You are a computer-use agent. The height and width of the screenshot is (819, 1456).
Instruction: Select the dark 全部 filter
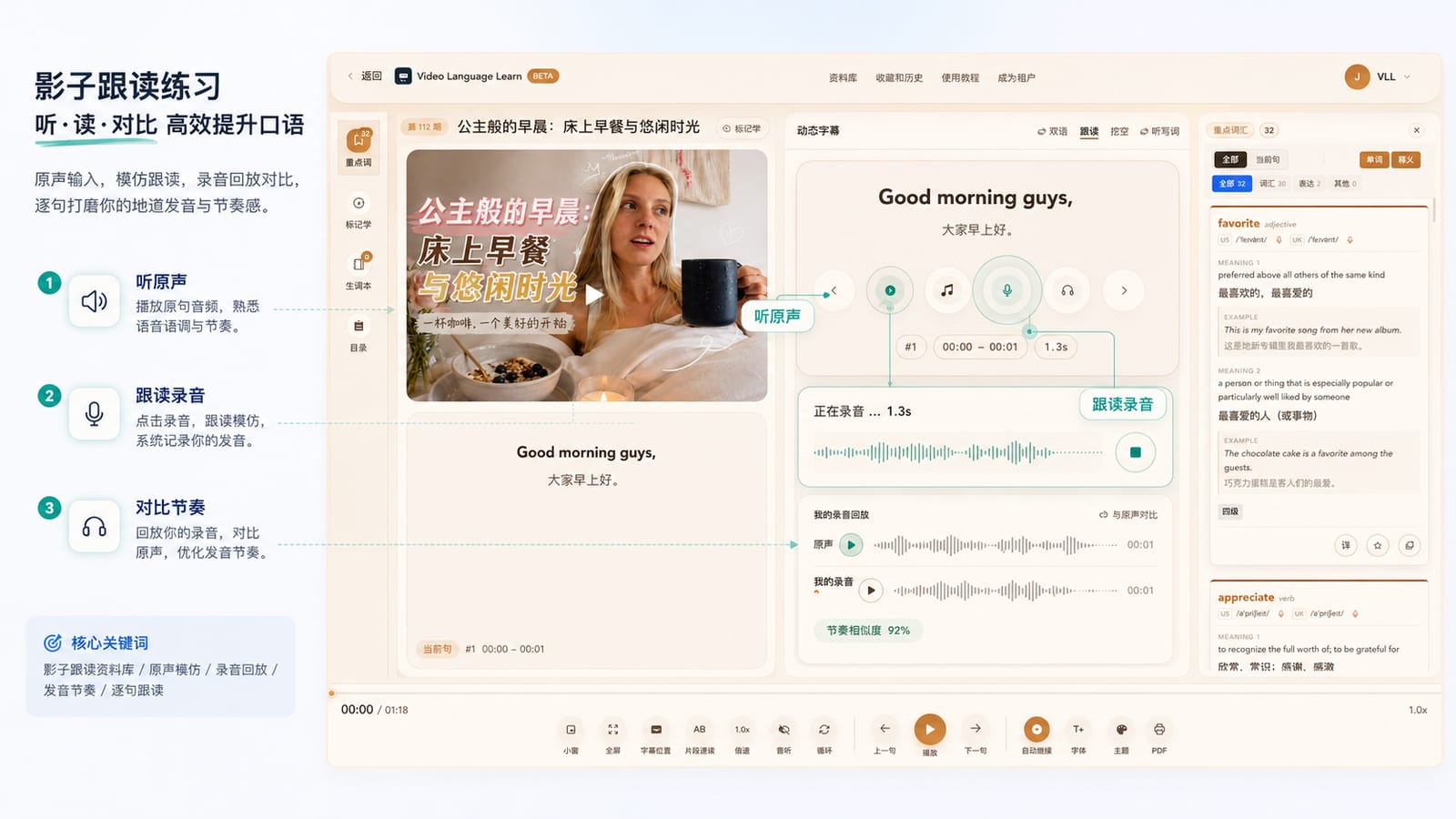pyautogui.click(x=1230, y=159)
